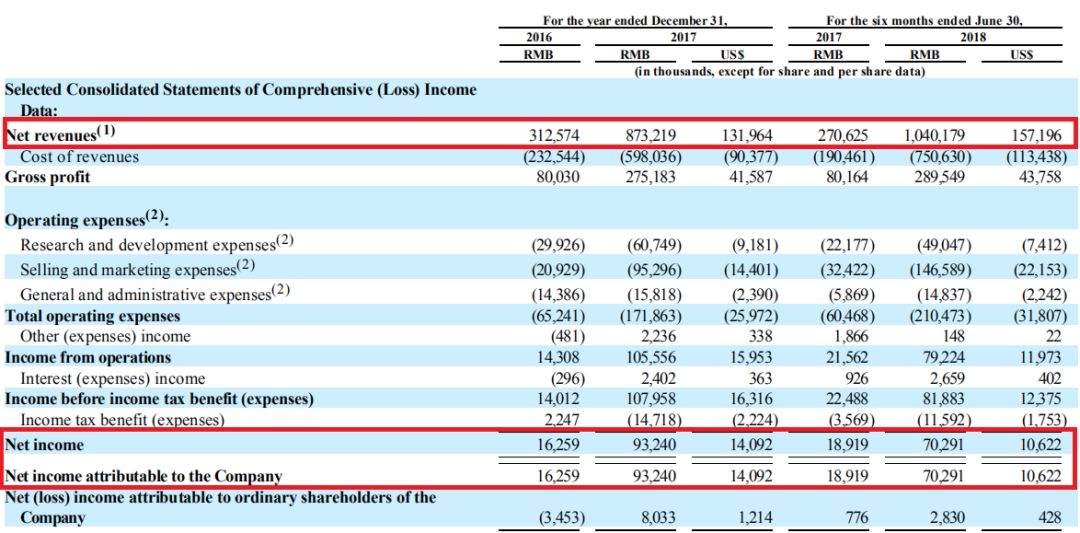Image resolution: width=1080 pixels, height=533 pixels.
Task: Click the "Interest (expenses) income" row label
Action: 112,379
